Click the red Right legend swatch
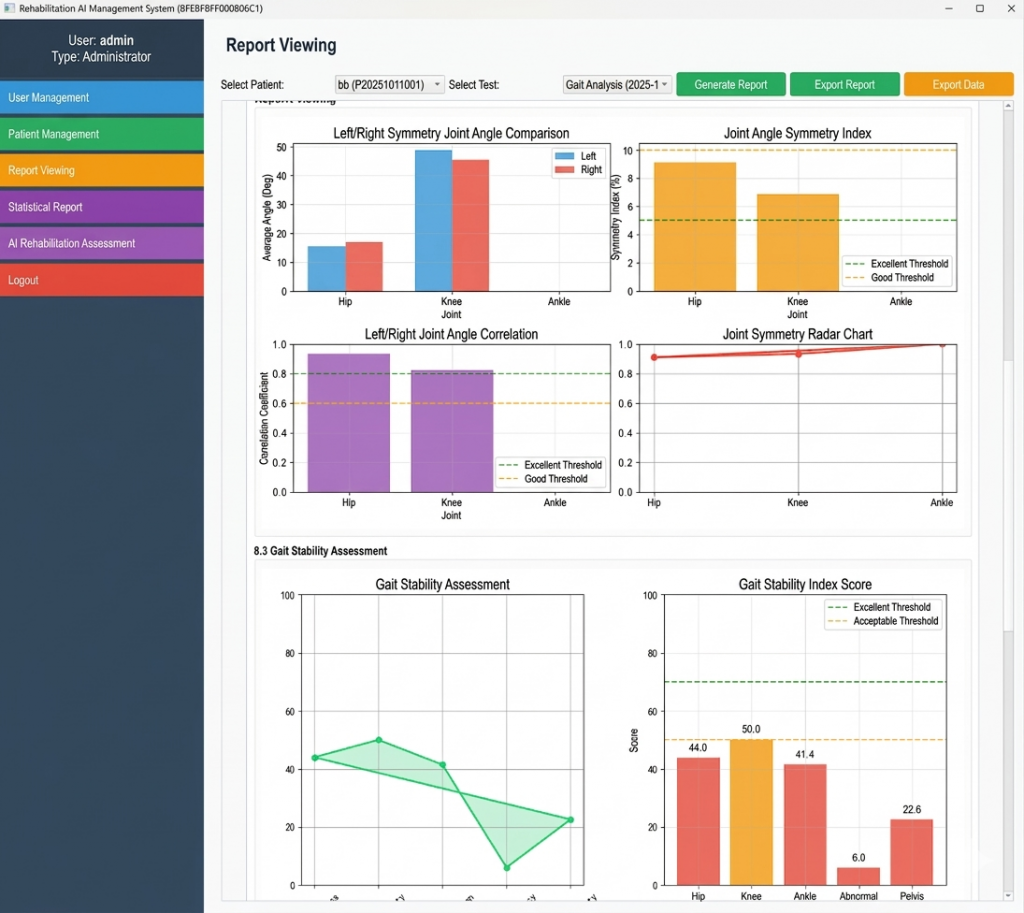This screenshot has width=1024, height=913. point(565,170)
